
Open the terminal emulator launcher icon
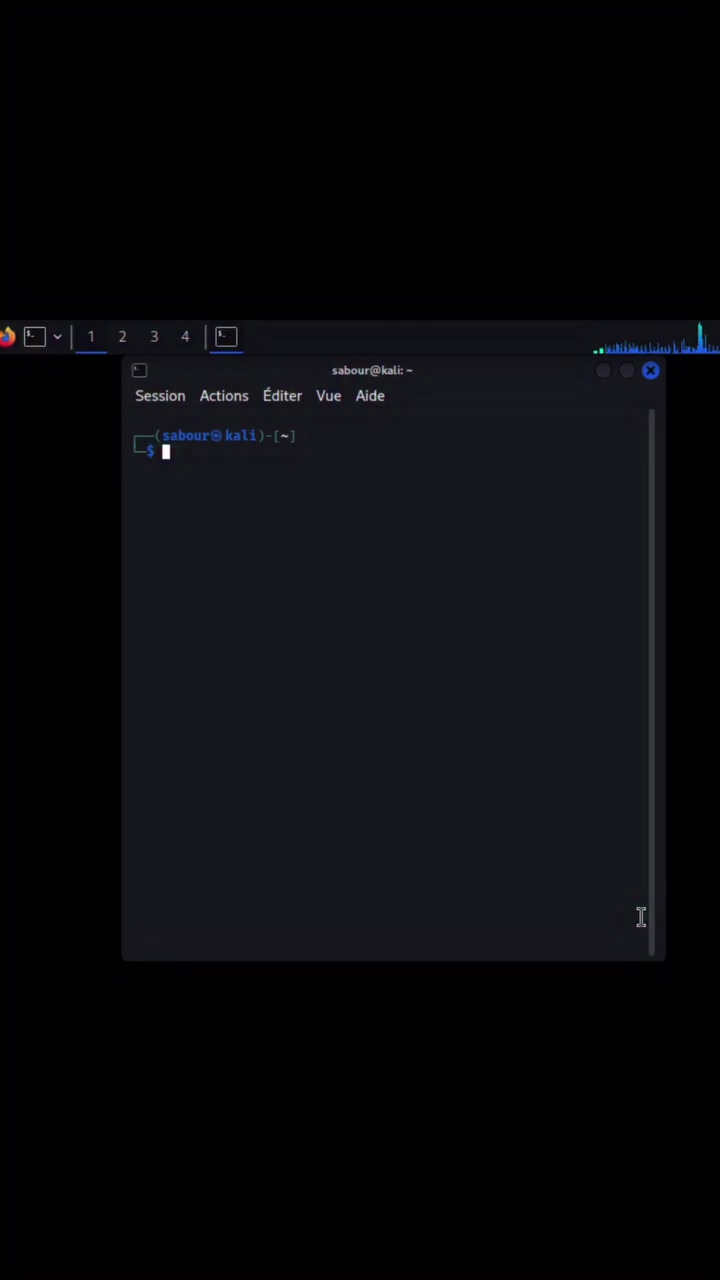pos(35,336)
